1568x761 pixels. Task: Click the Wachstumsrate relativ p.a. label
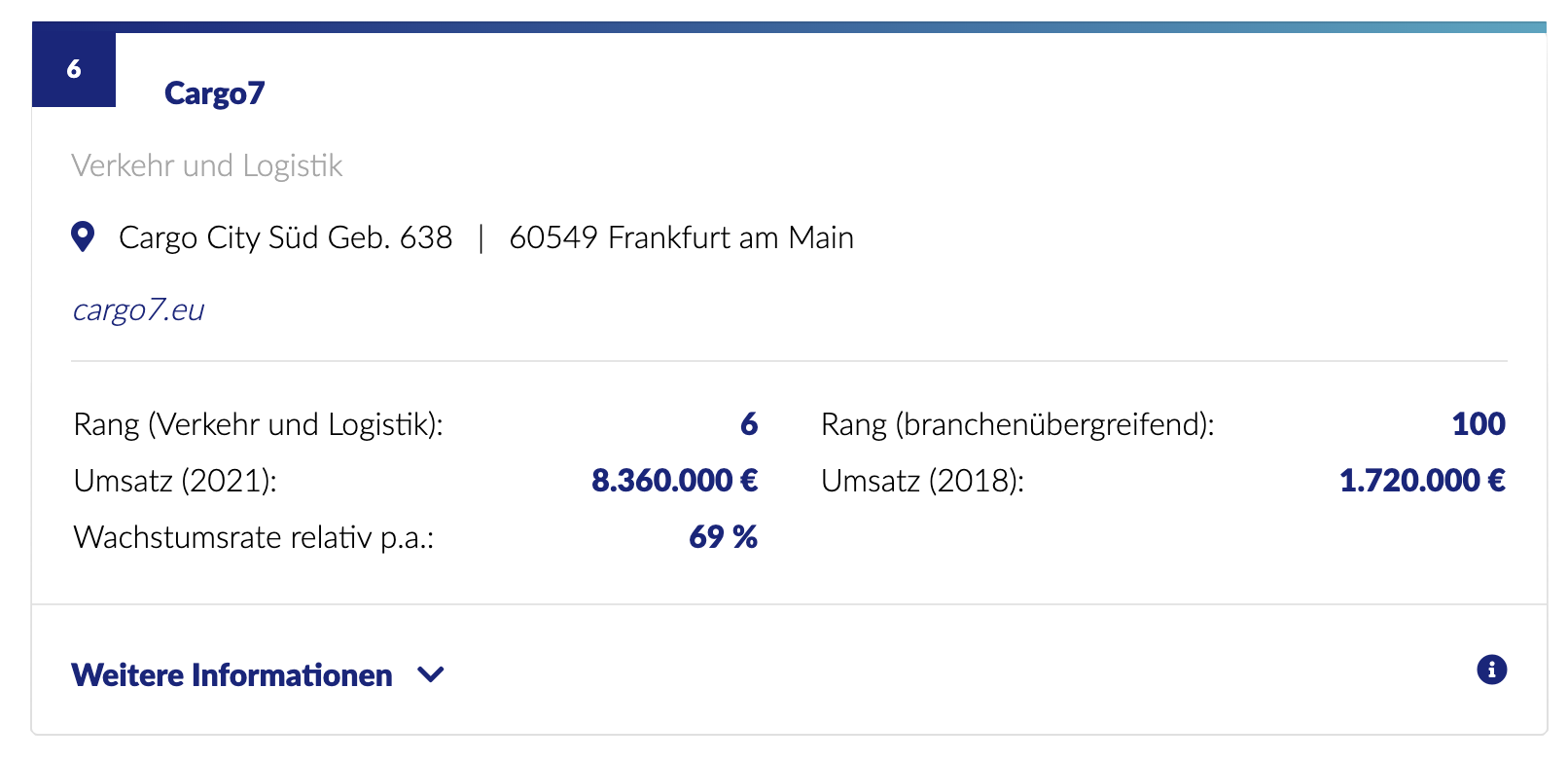pos(253,537)
